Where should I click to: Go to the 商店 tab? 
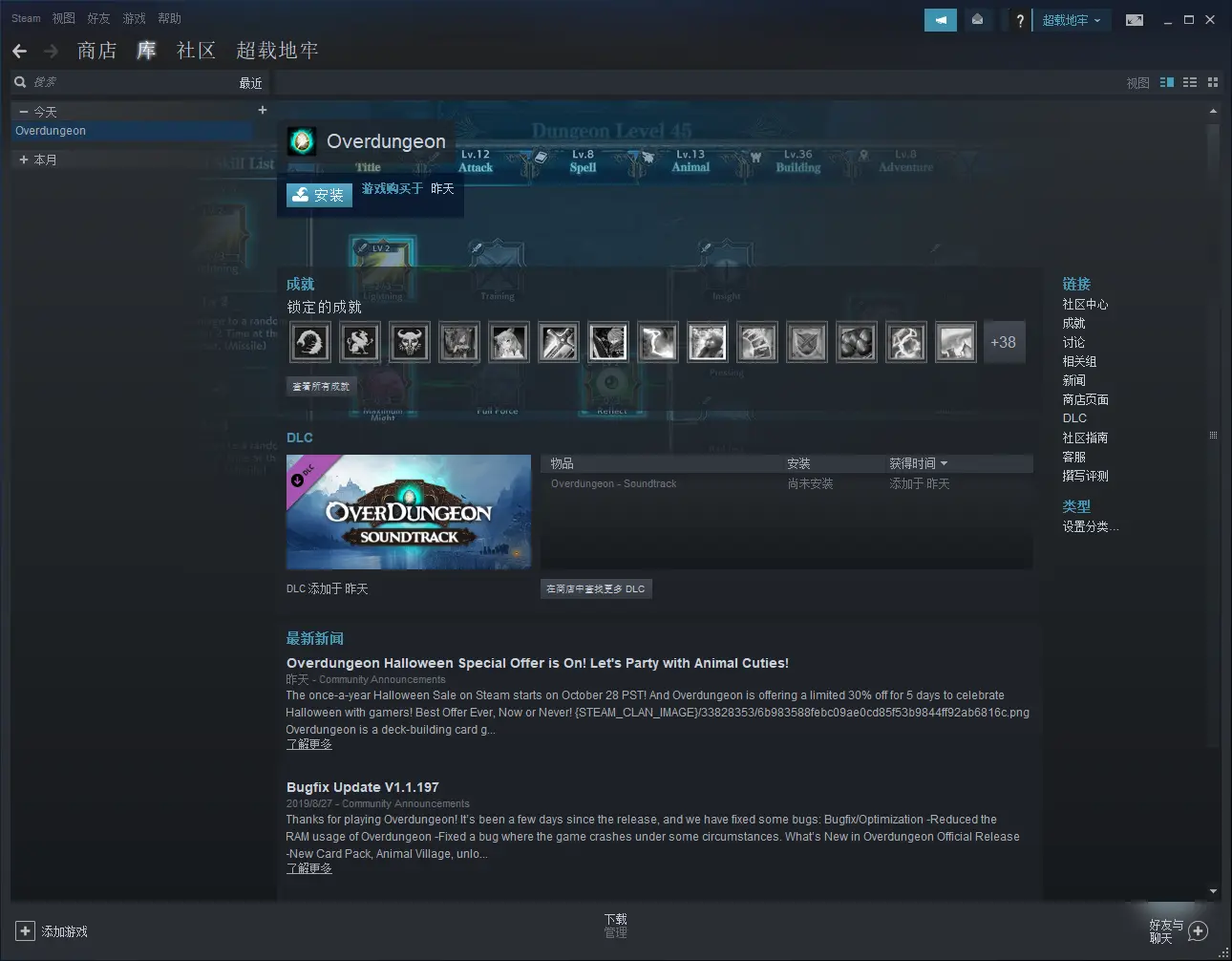97,51
